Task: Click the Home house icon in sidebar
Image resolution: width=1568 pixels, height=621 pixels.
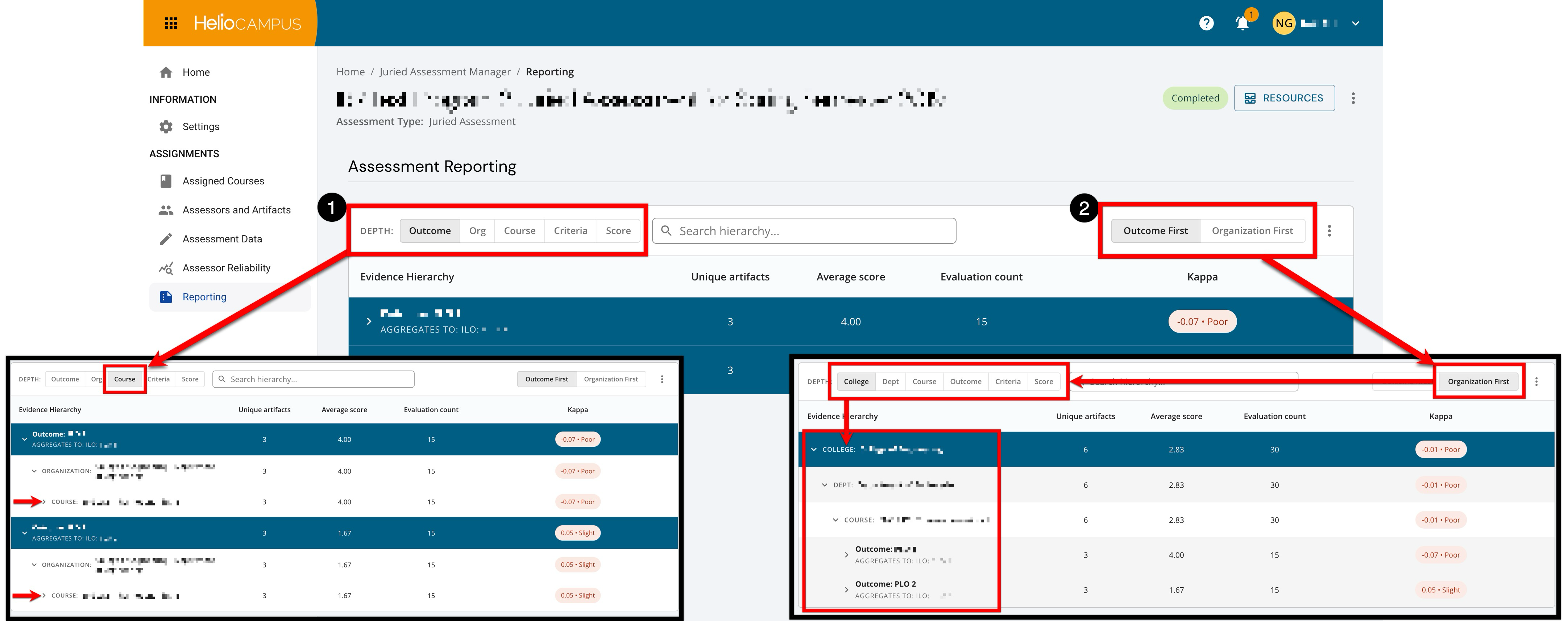Action: point(166,72)
